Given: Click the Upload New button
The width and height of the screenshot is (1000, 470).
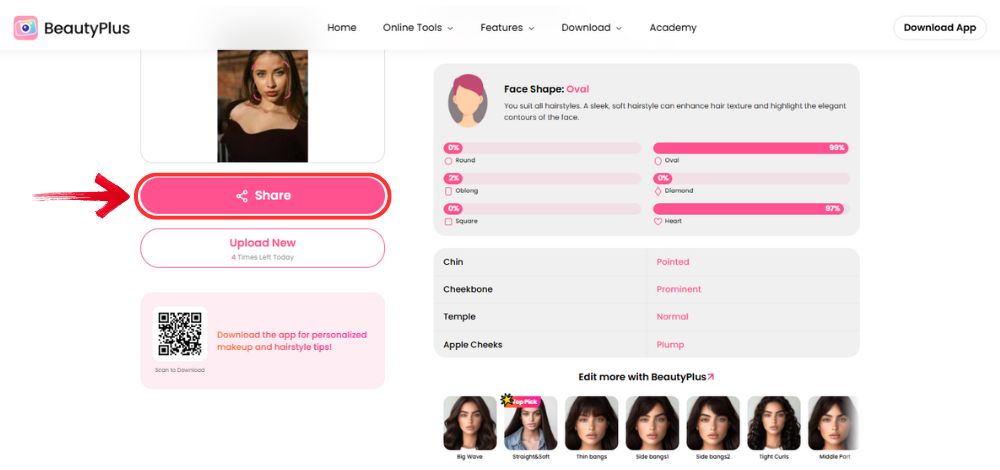Looking at the screenshot, I should tap(262, 247).
